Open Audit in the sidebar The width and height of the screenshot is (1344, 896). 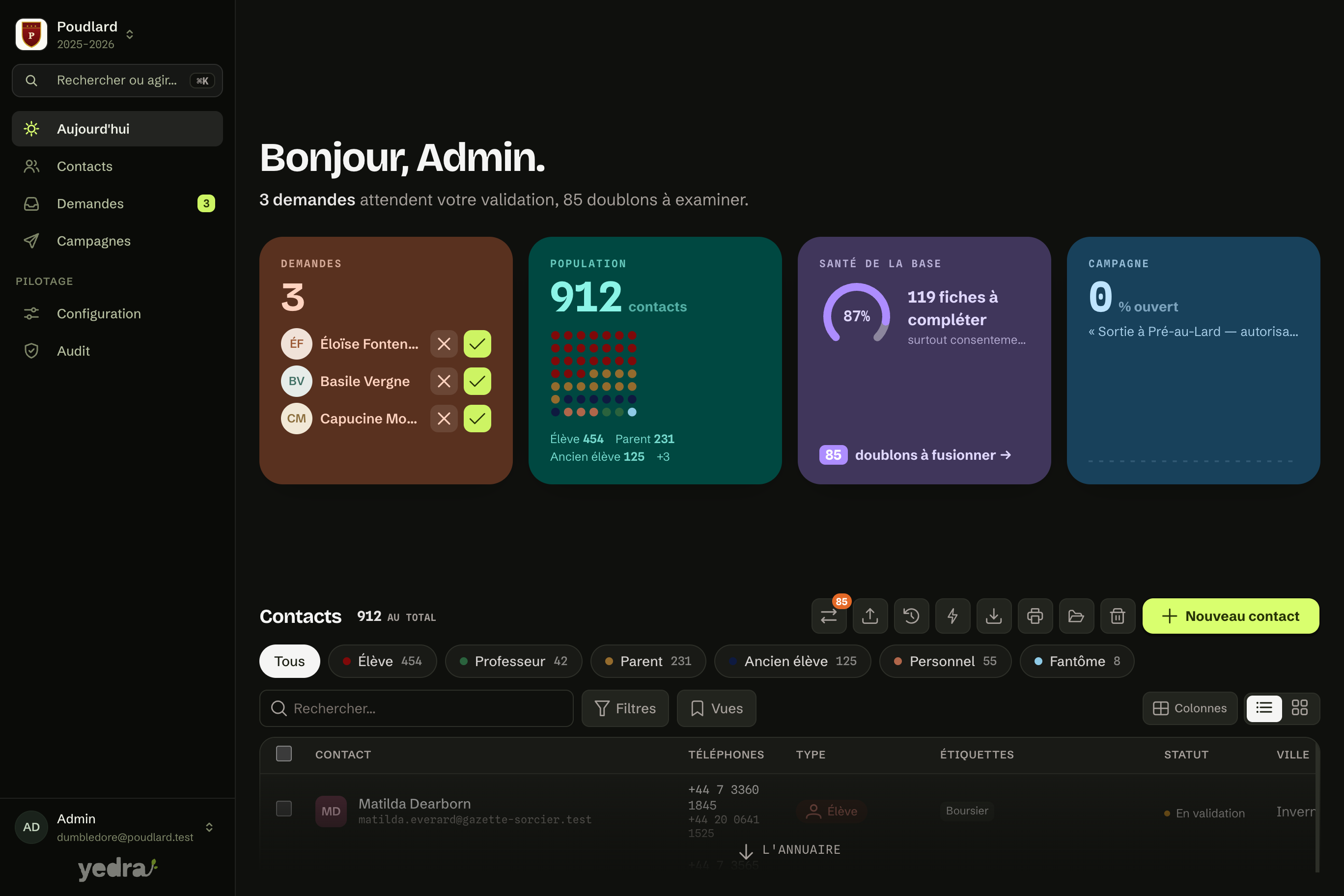coord(117,351)
